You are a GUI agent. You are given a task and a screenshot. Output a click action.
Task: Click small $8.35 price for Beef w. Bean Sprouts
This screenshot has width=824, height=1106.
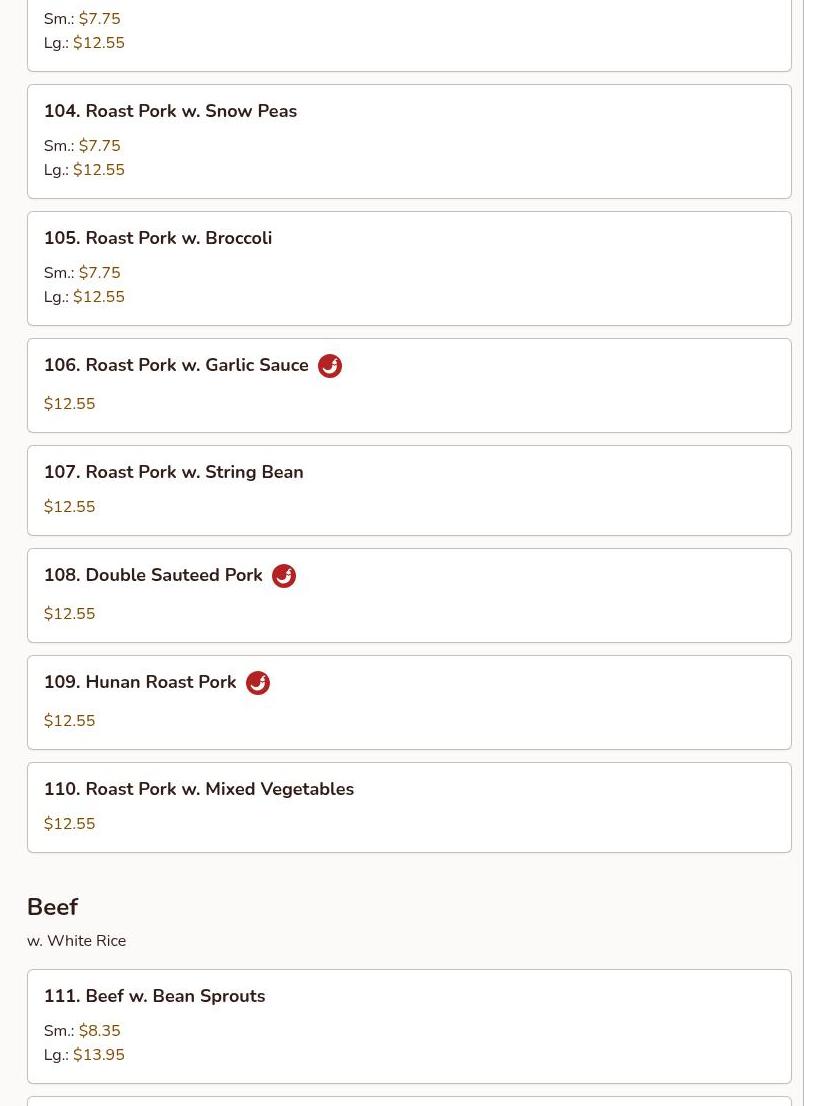click(99, 1031)
